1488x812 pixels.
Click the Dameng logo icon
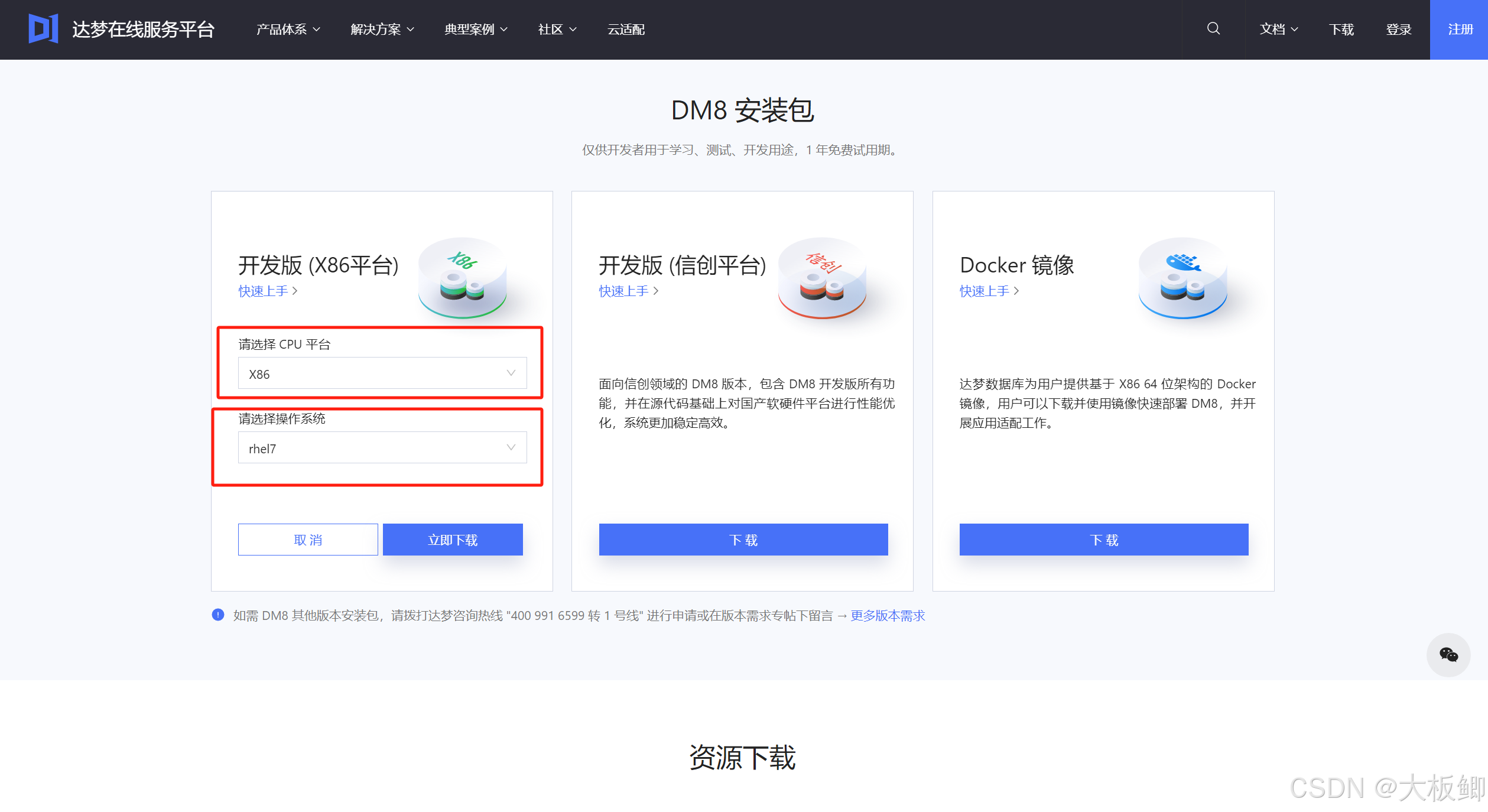pyautogui.click(x=43, y=28)
